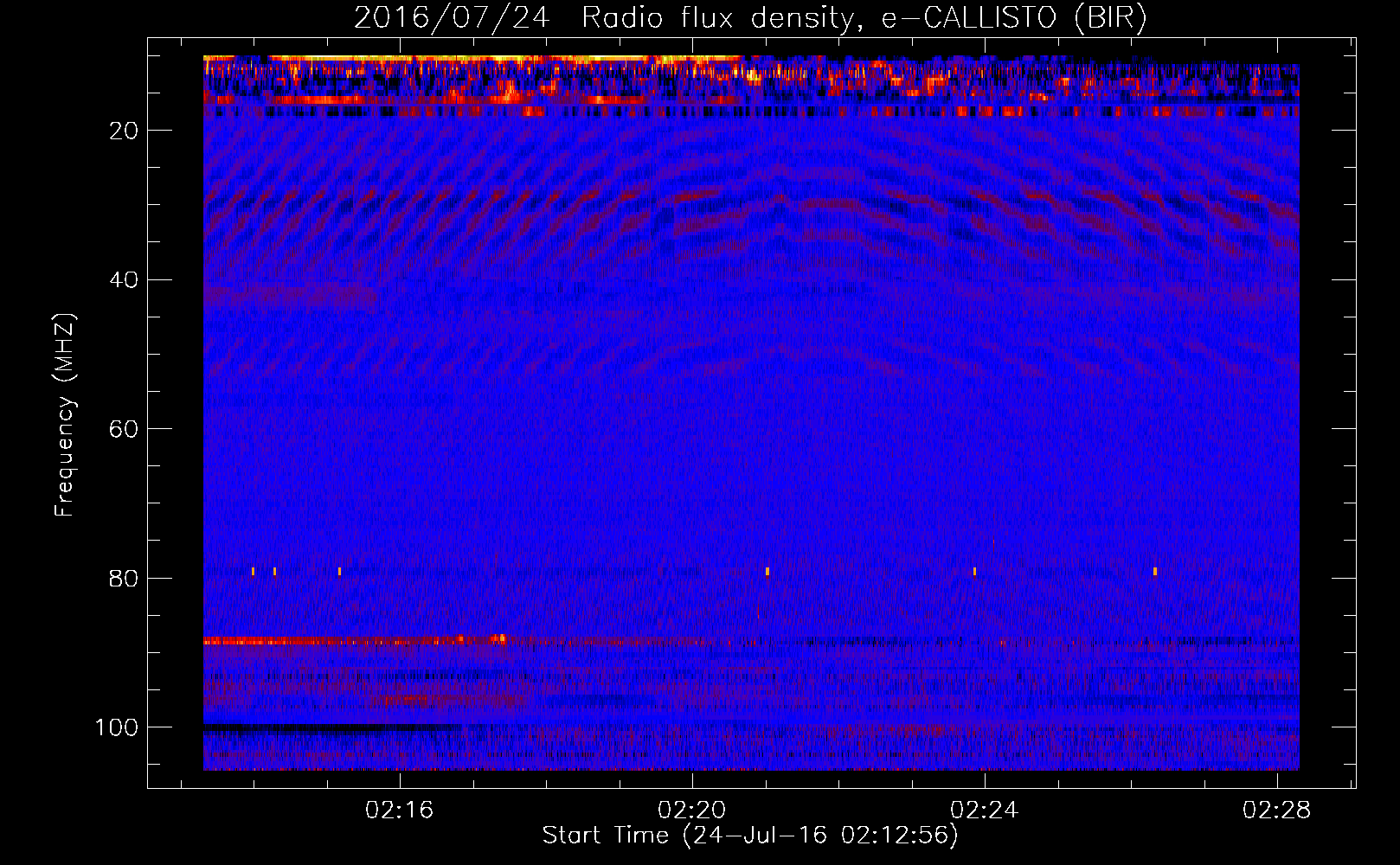
Task: Click the bright red emission band near 88 MHz
Action: click(x=356, y=641)
